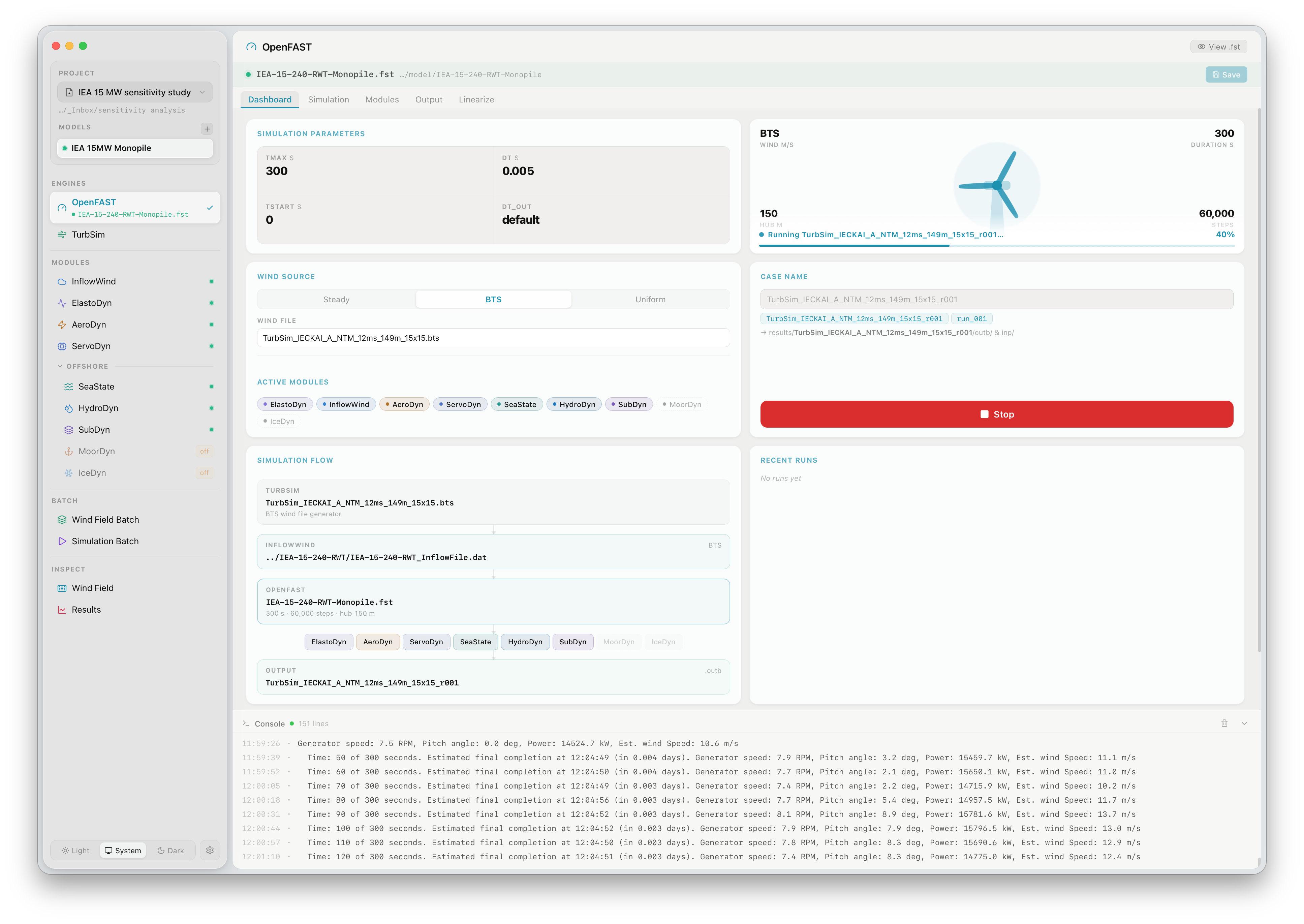Switch to Dark theme
This screenshot has width=1304, height=924.
171,851
